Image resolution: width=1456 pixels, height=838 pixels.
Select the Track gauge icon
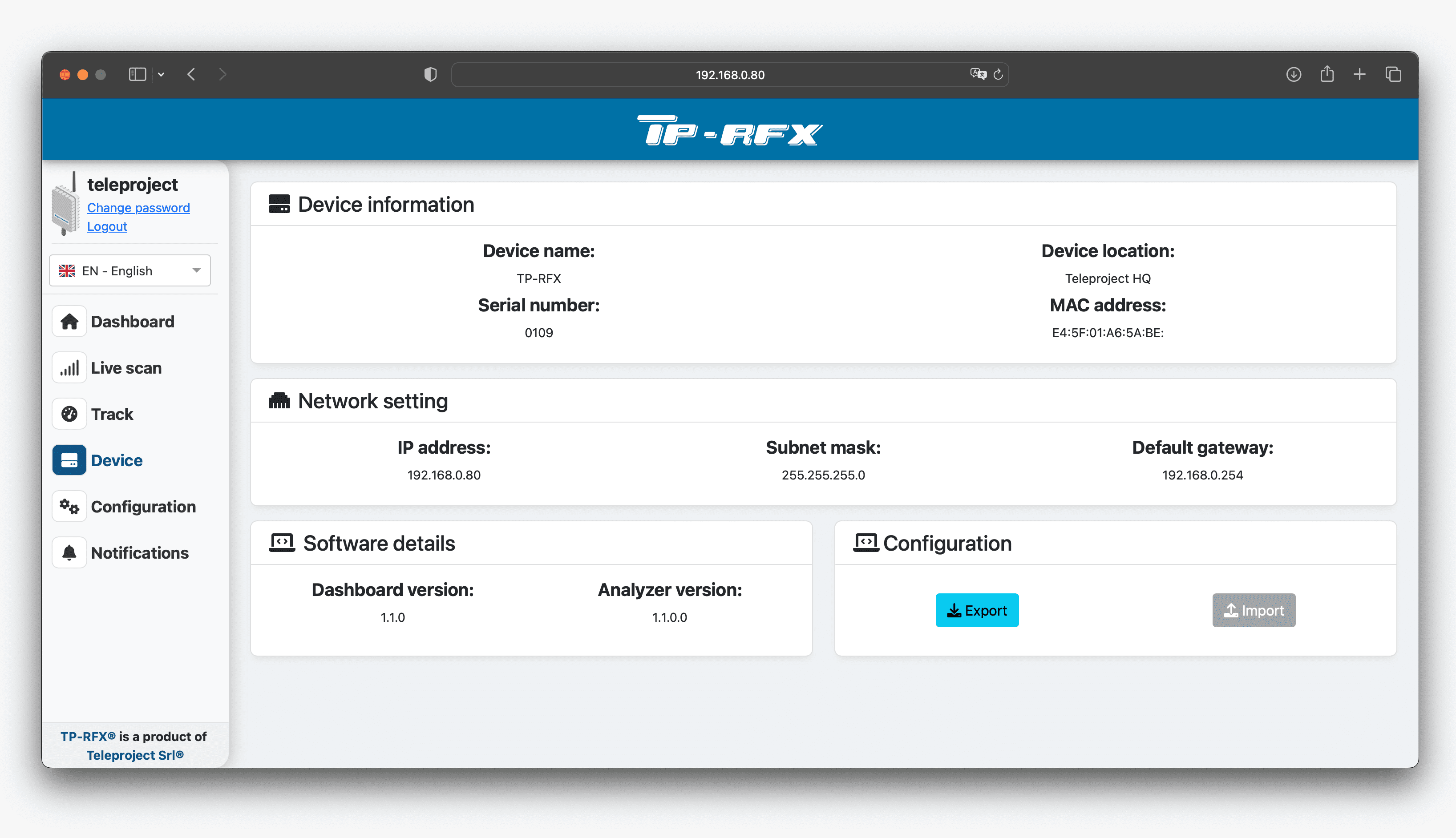[x=69, y=414]
